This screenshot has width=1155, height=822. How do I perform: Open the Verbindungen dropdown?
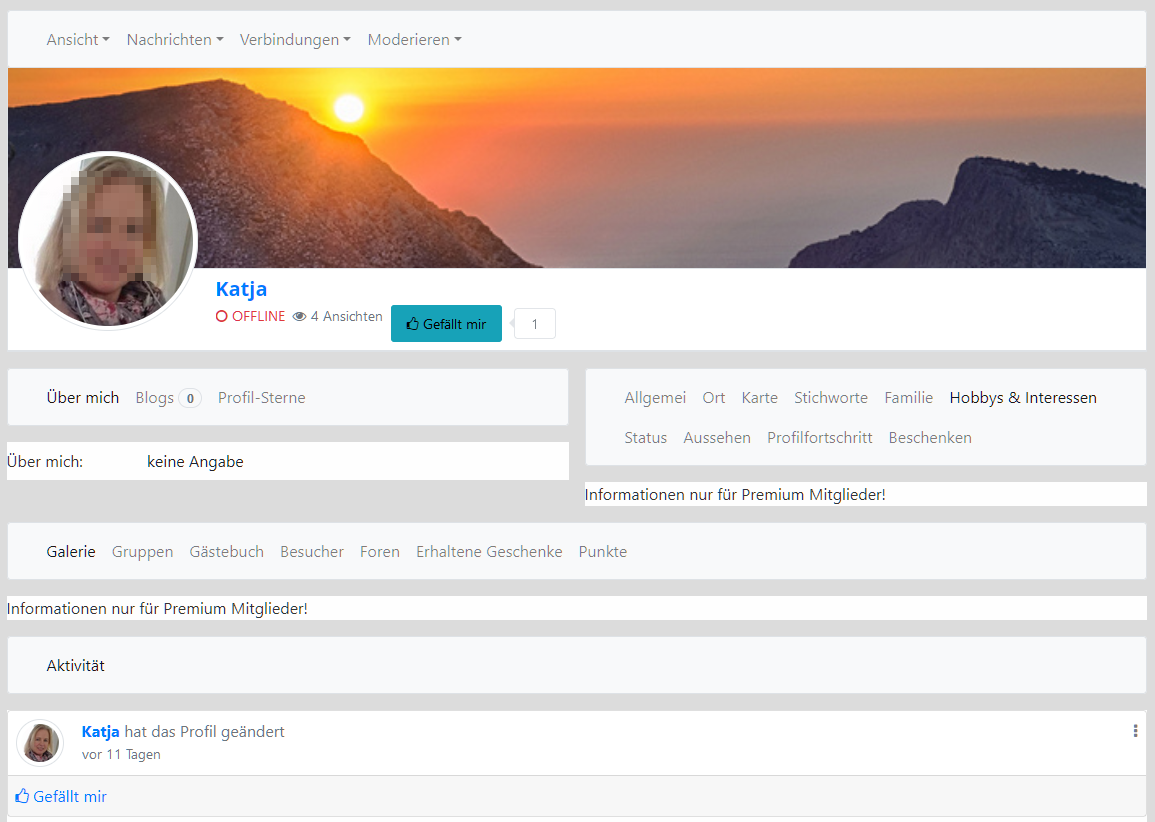[x=295, y=40]
